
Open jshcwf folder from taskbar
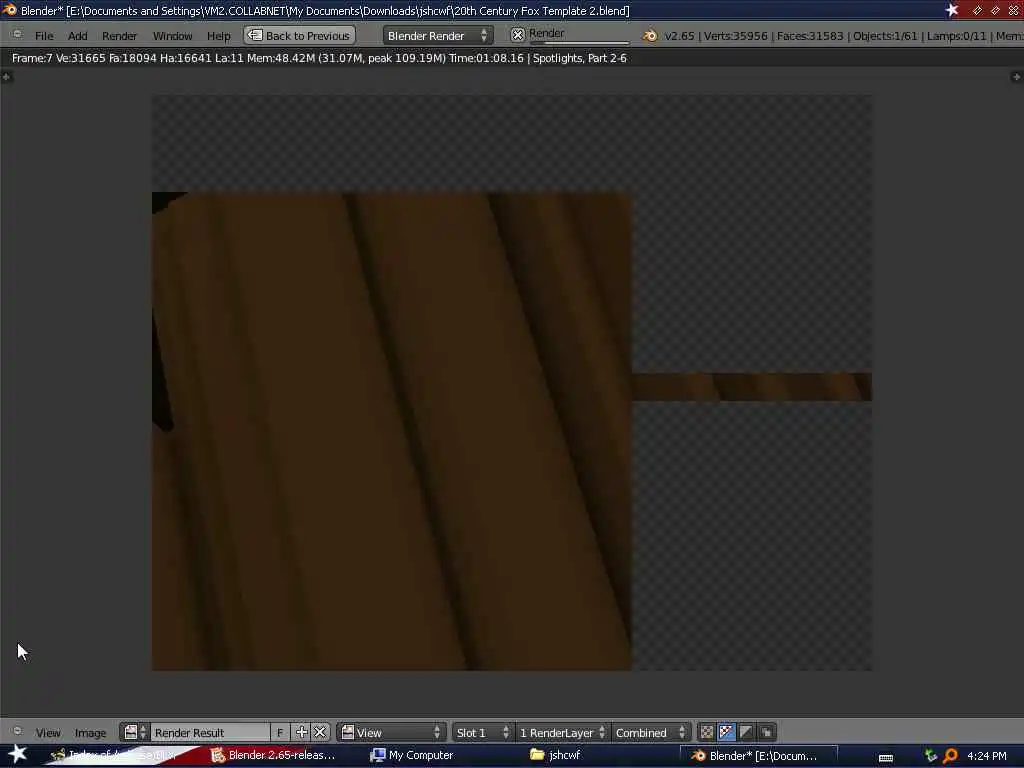pyautogui.click(x=555, y=755)
